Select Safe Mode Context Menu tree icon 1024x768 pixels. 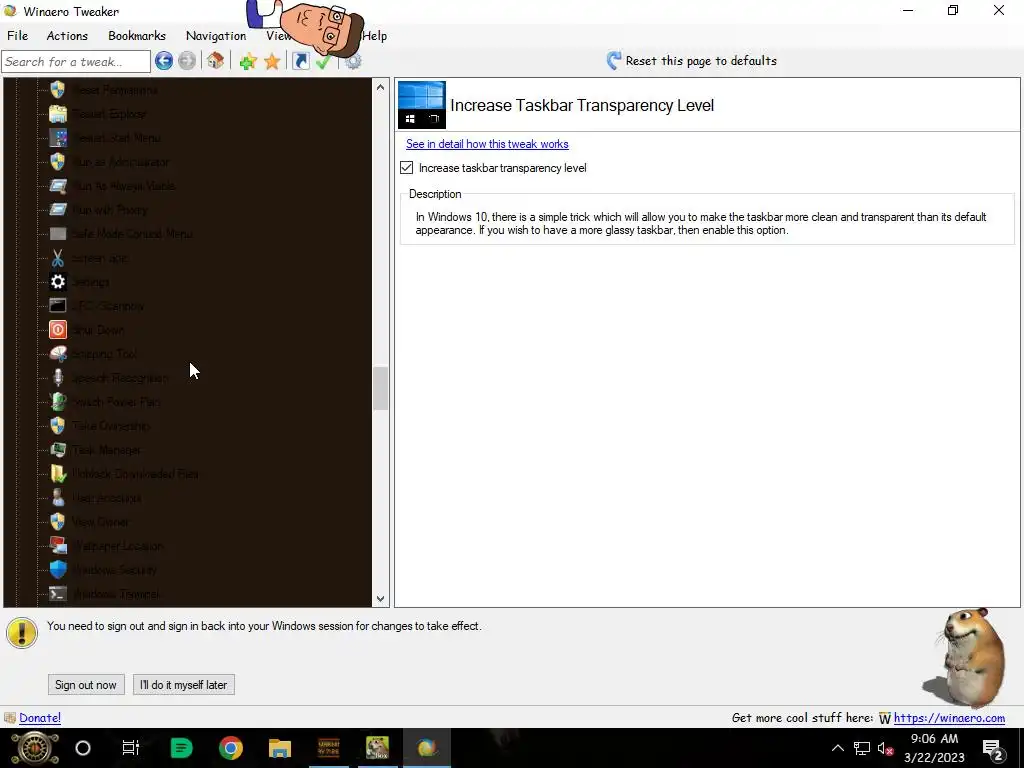click(58, 234)
